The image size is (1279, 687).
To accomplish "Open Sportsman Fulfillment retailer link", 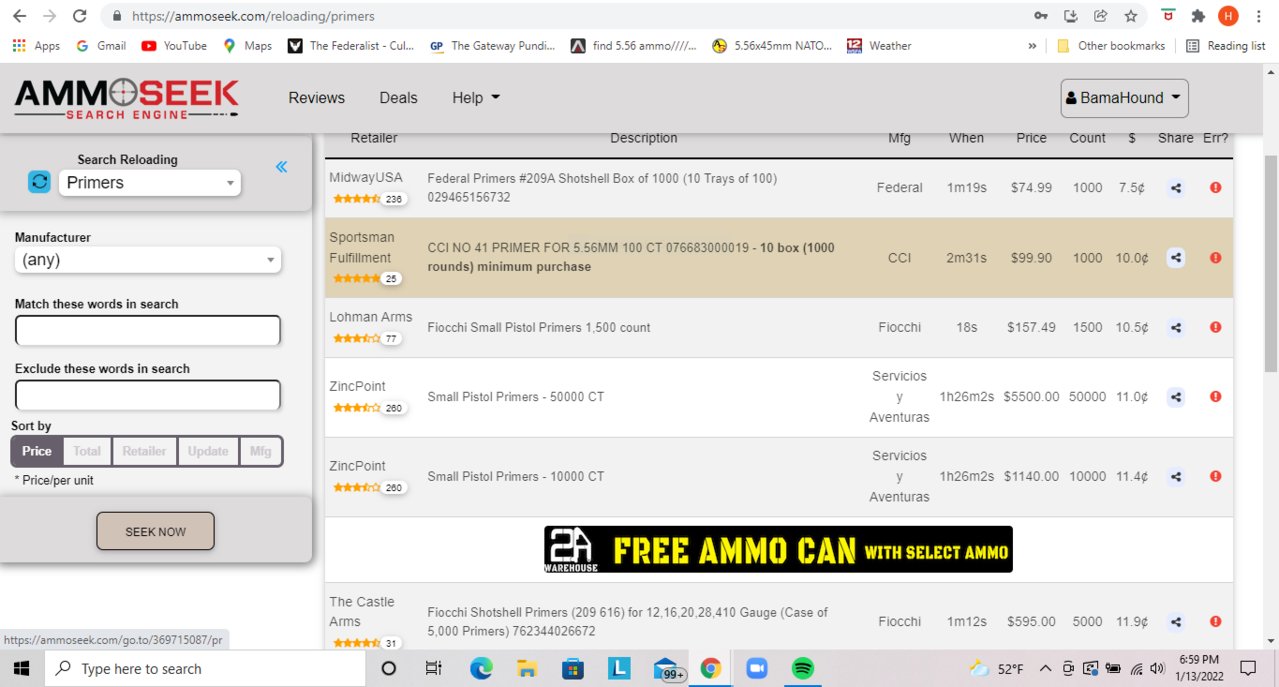I will coord(362,248).
